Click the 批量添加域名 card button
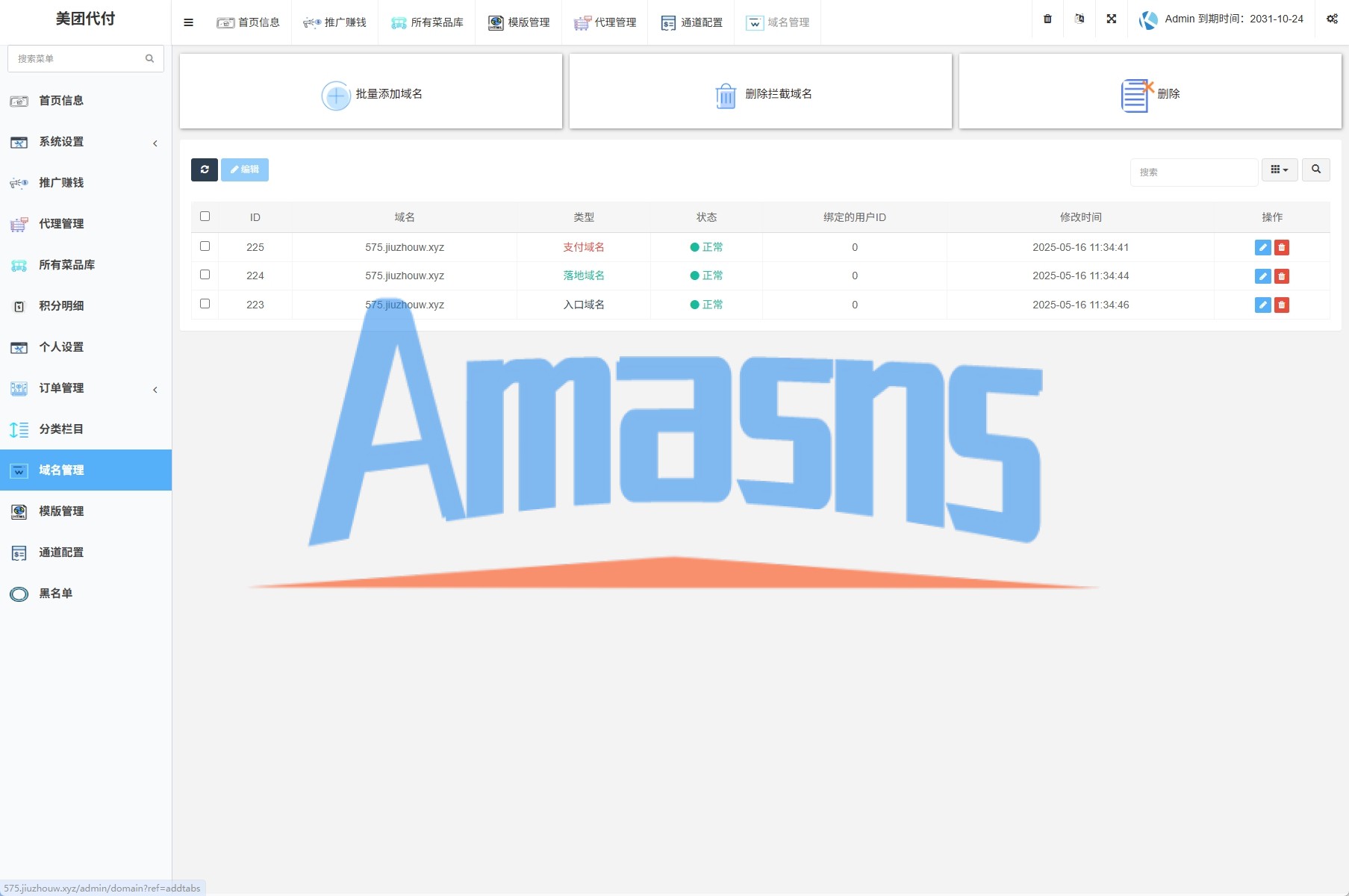Image resolution: width=1349 pixels, height=896 pixels. click(x=371, y=91)
